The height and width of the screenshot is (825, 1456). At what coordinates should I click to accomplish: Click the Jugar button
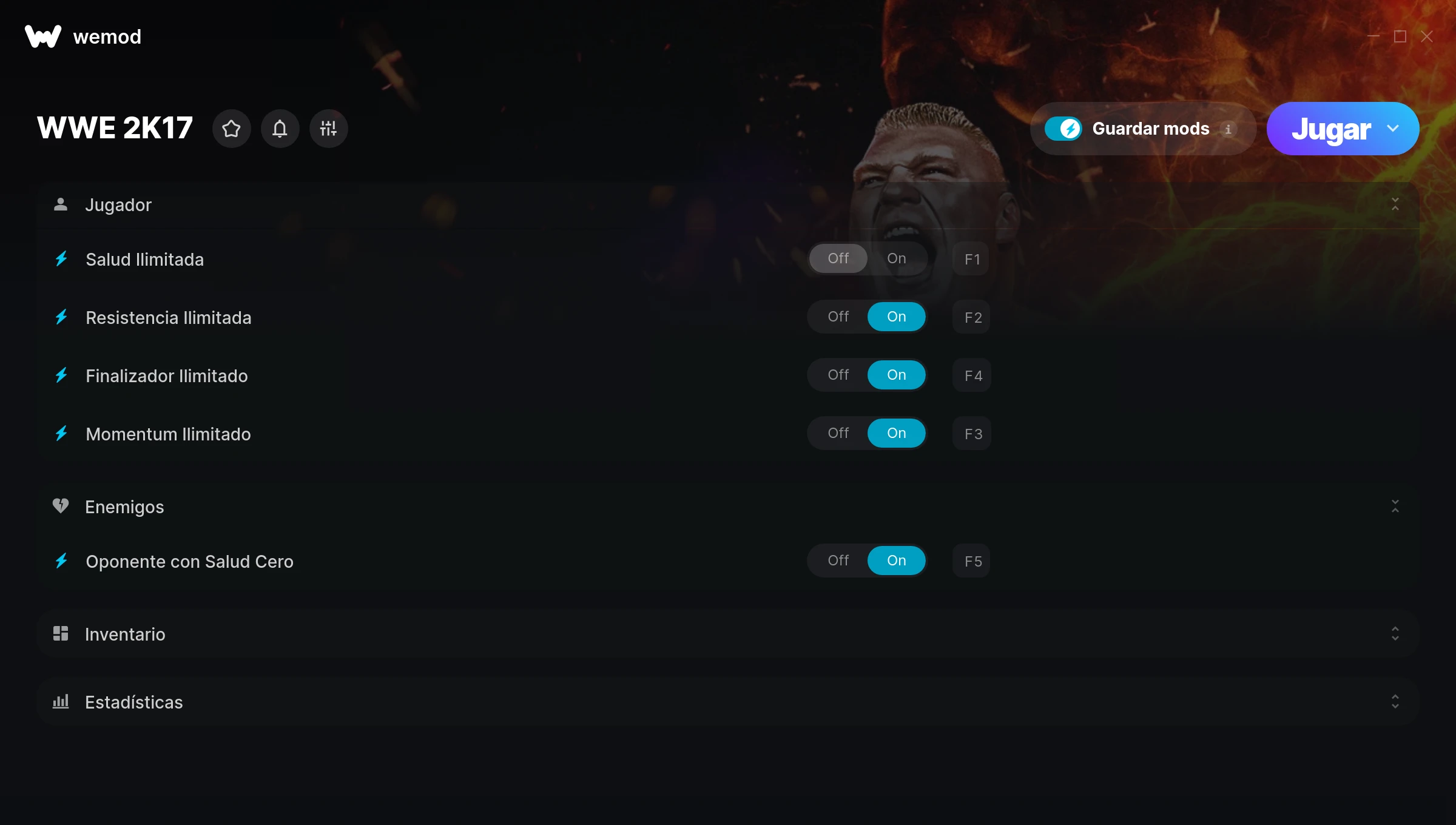(1330, 129)
